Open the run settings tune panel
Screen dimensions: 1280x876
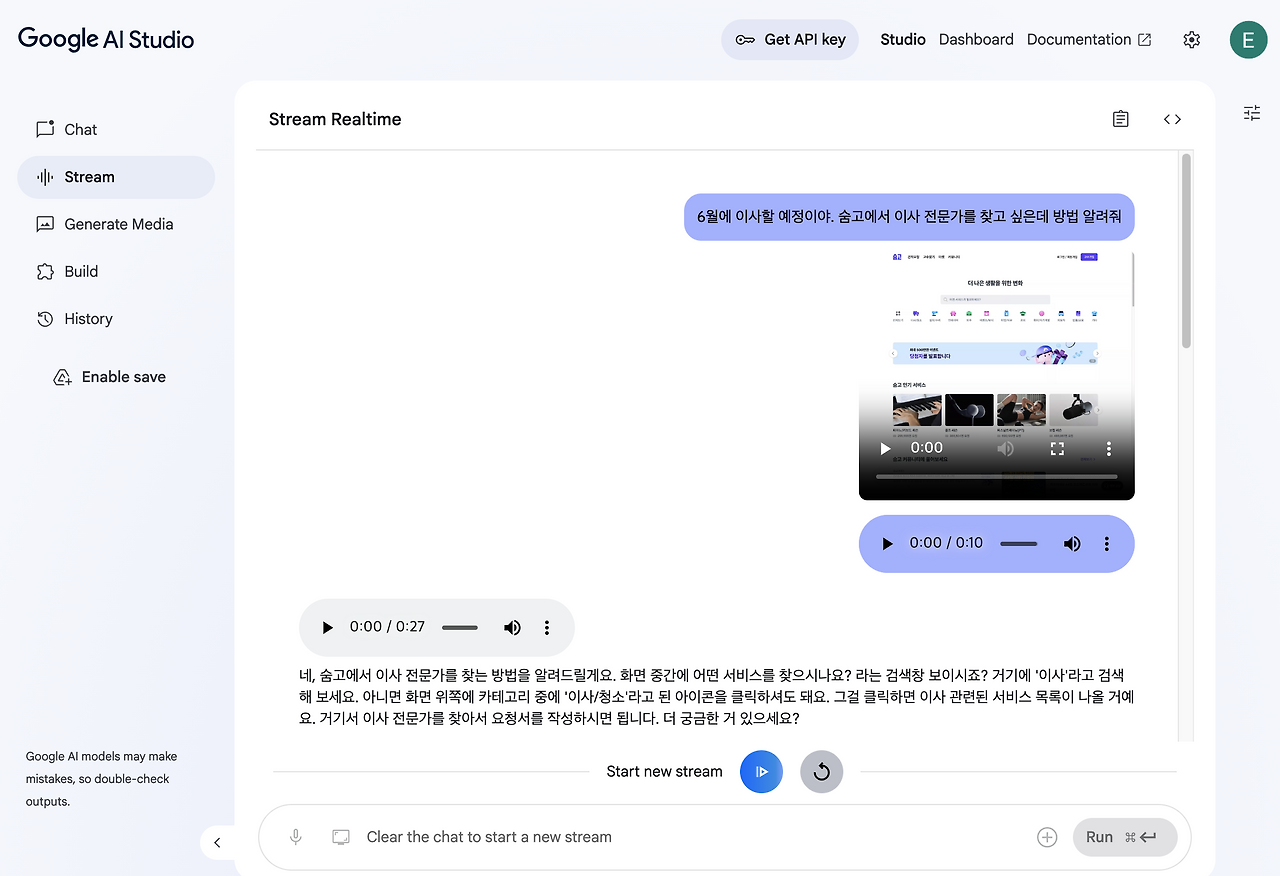click(1251, 112)
